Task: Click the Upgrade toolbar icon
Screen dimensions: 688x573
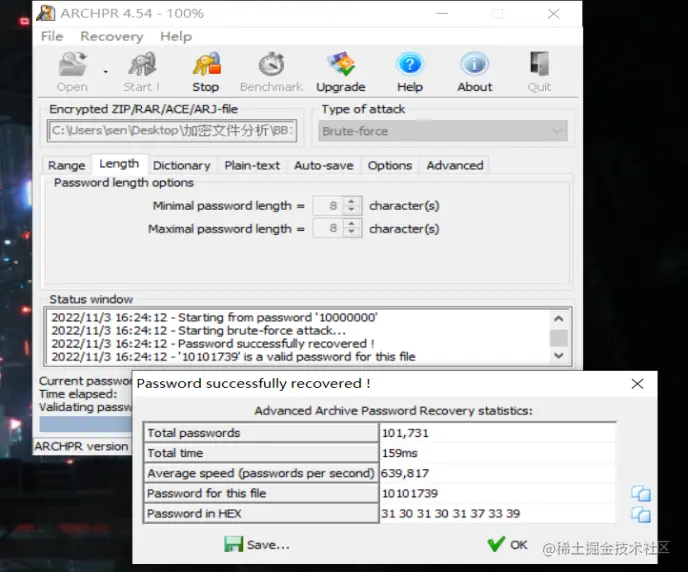Action: click(341, 64)
